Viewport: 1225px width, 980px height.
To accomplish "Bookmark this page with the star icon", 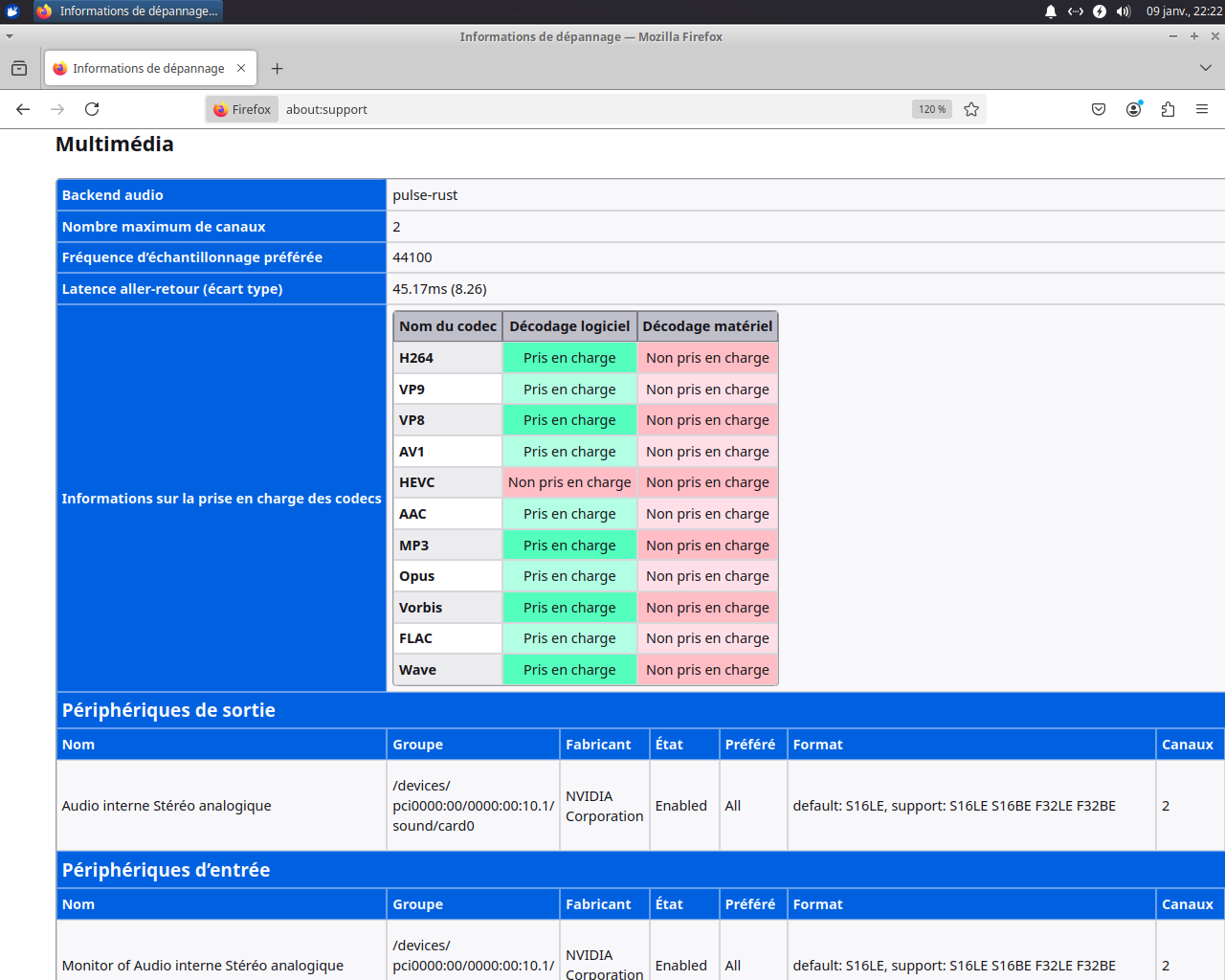I will [971, 109].
